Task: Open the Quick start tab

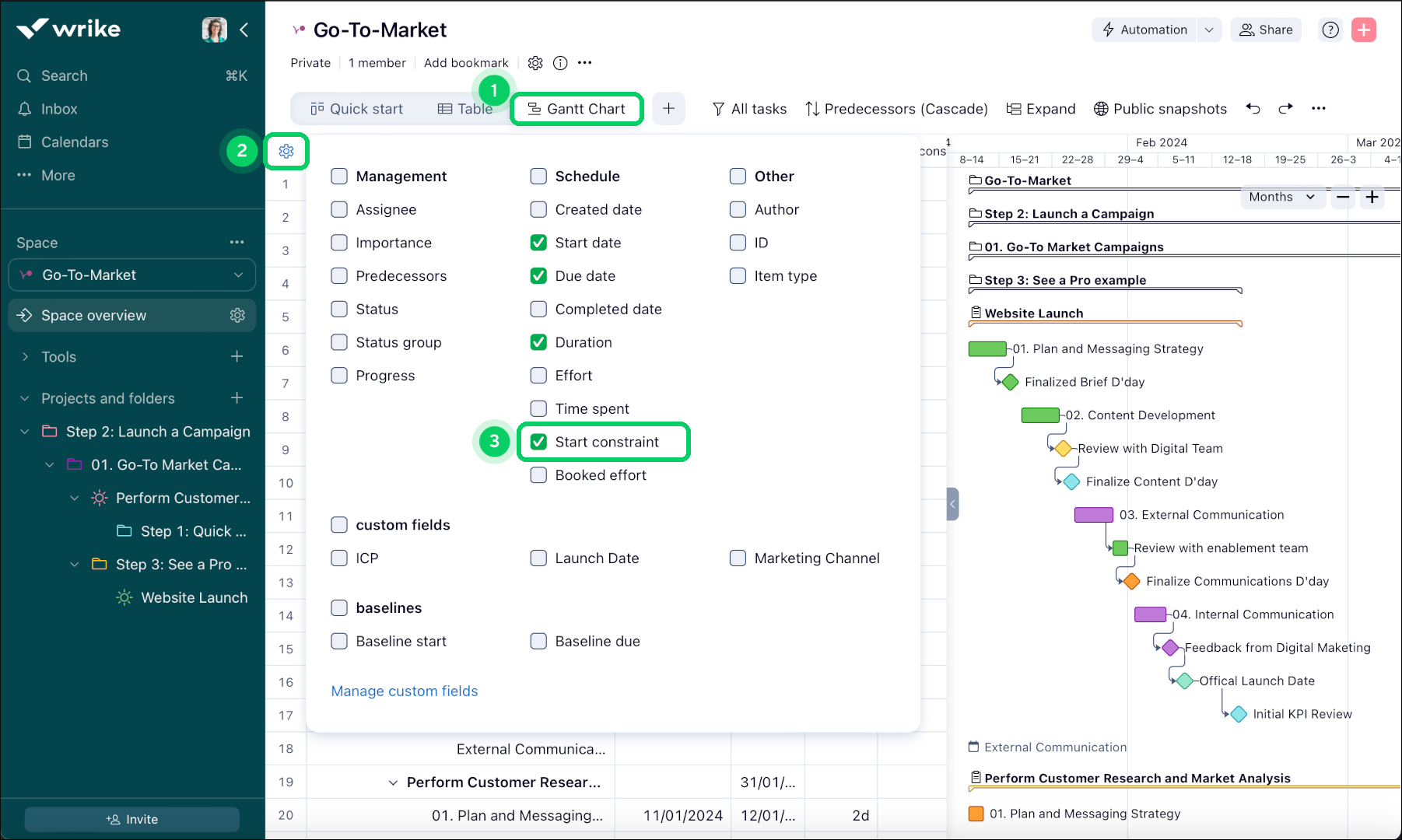Action: [x=356, y=109]
